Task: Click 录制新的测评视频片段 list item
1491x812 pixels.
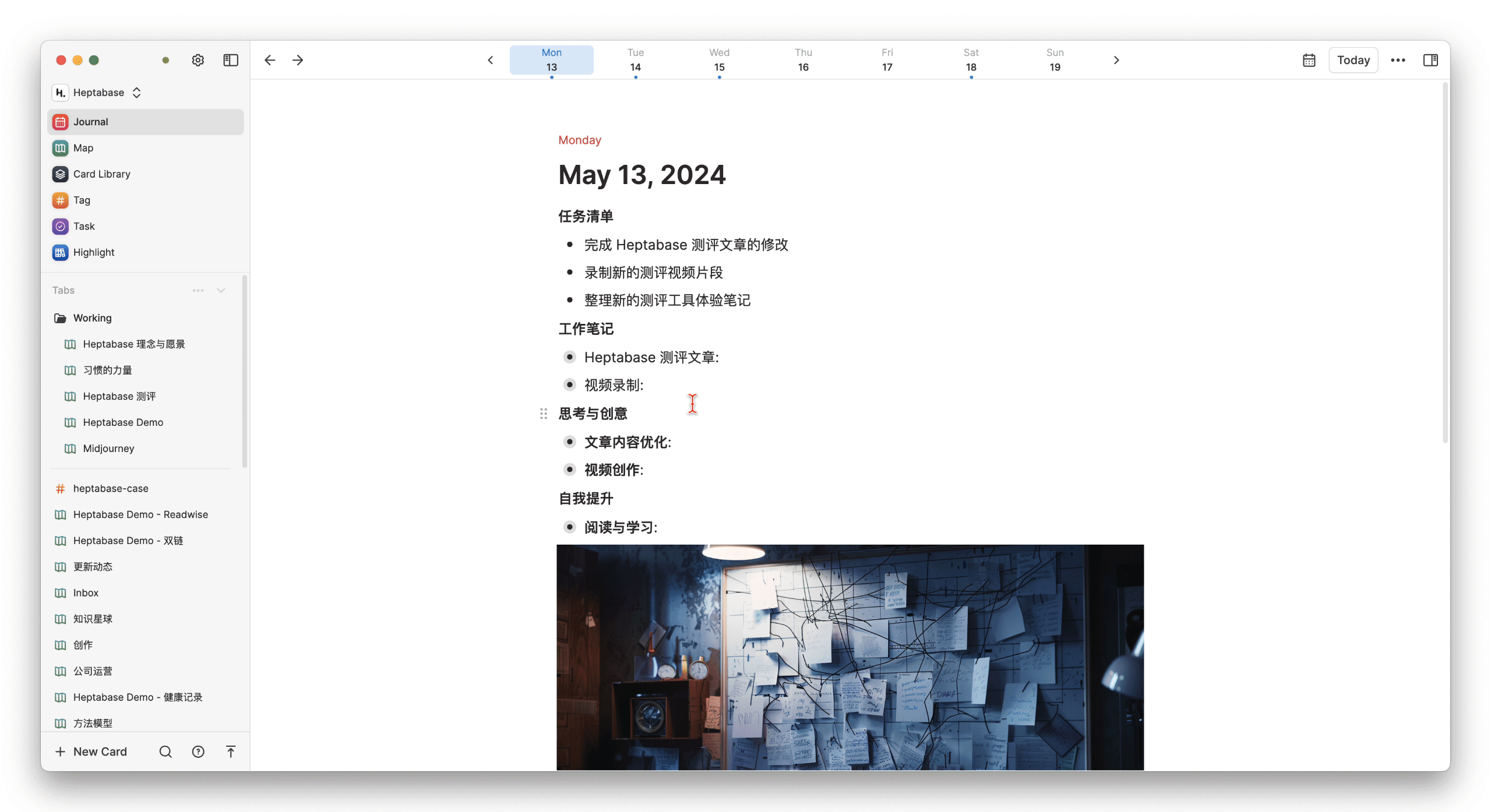Action: point(654,273)
